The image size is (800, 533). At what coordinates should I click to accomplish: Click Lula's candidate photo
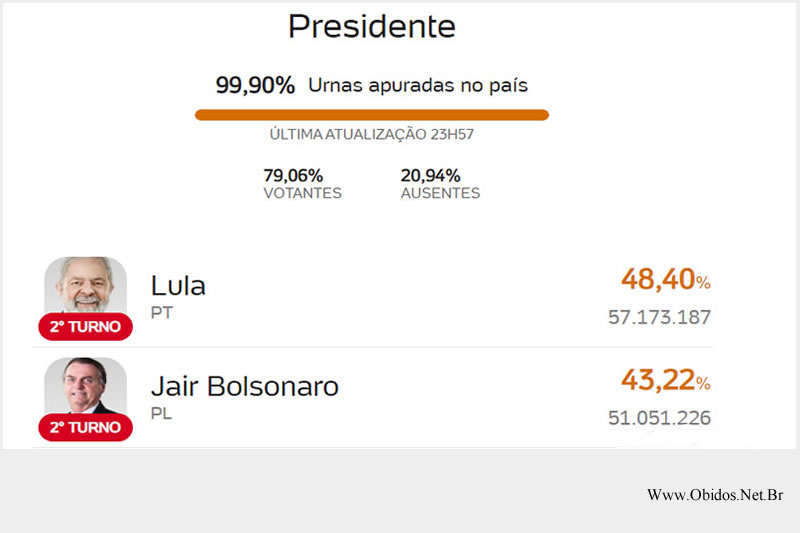pyautogui.click(x=86, y=285)
